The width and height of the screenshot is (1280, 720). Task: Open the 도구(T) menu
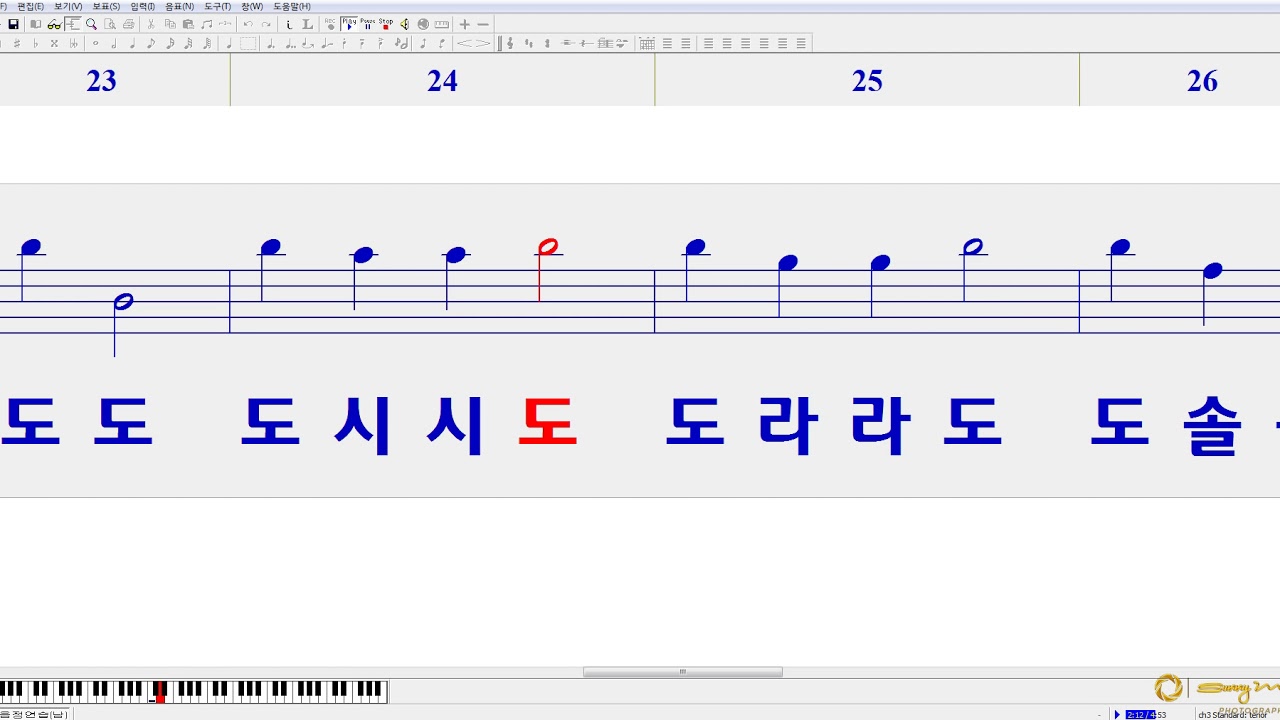click(x=218, y=6)
